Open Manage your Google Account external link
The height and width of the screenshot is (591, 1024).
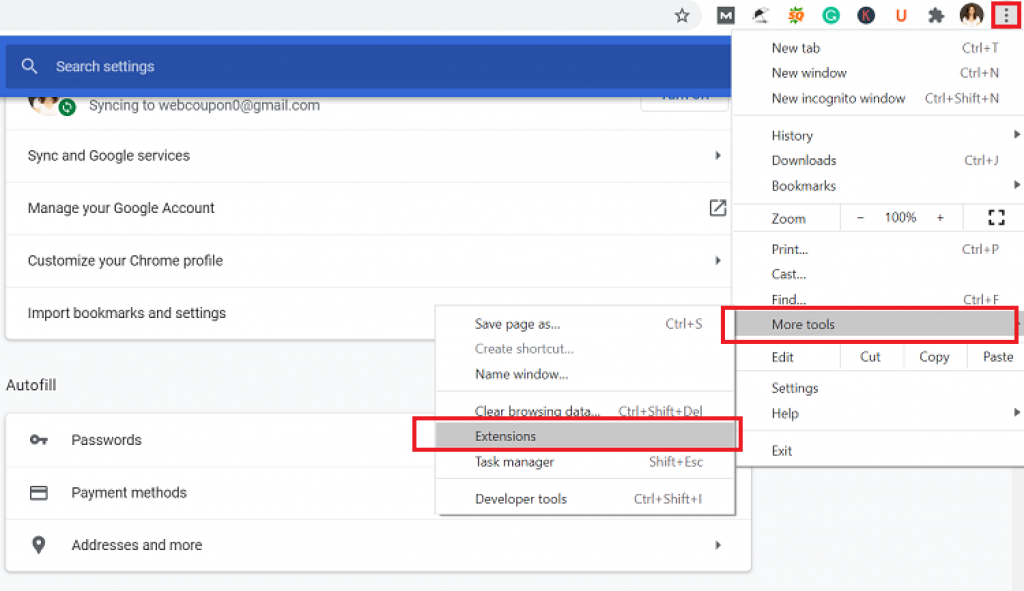click(x=717, y=208)
